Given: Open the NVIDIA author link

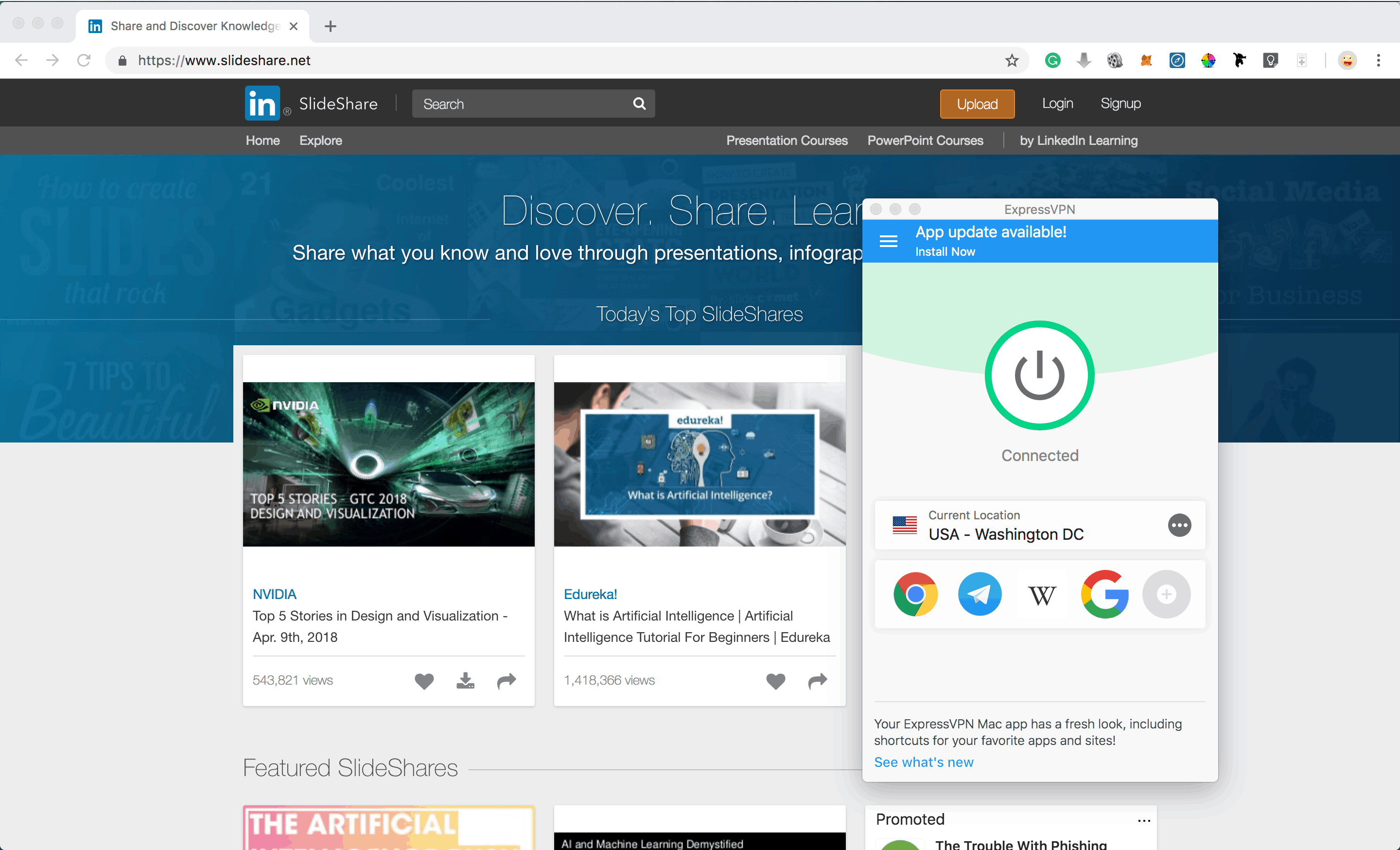Looking at the screenshot, I should pyautogui.click(x=275, y=594).
